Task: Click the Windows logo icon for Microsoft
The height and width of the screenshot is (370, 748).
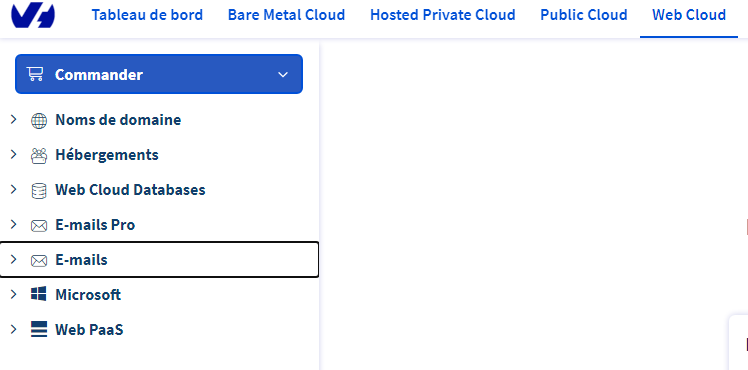Action: point(39,294)
